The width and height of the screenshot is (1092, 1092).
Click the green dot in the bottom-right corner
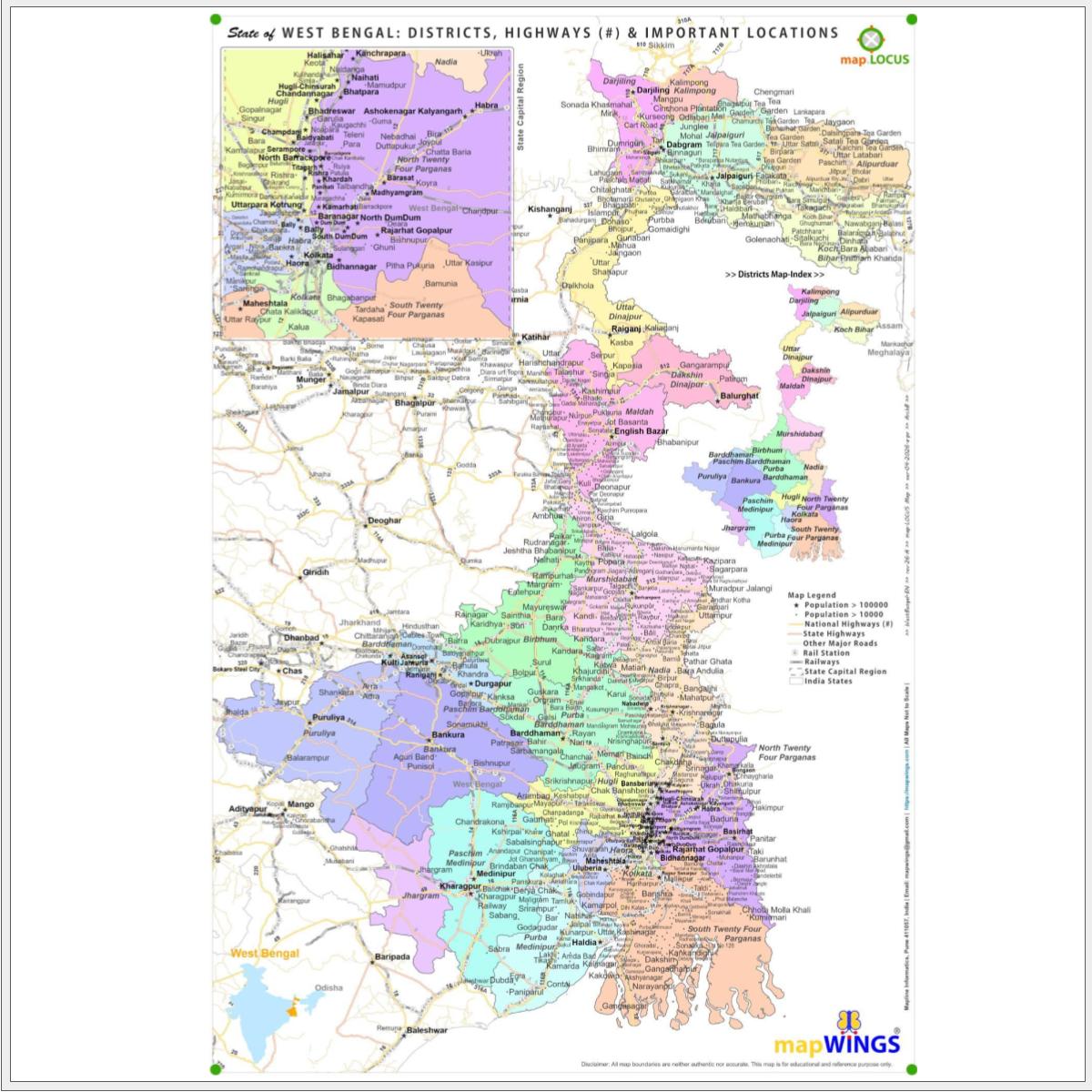912,1069
